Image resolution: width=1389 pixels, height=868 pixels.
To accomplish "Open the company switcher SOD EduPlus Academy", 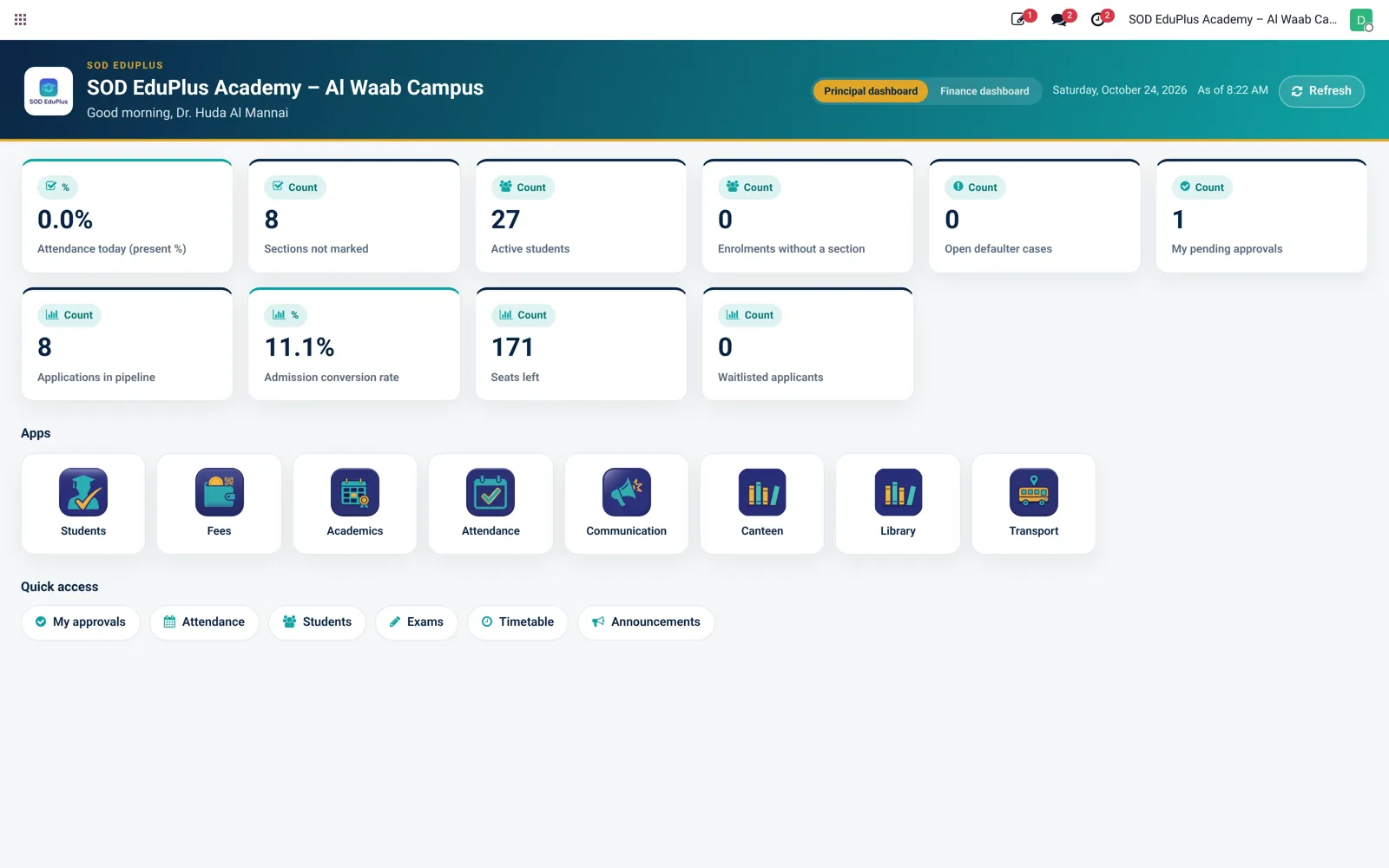I will tap(1233, 19).
